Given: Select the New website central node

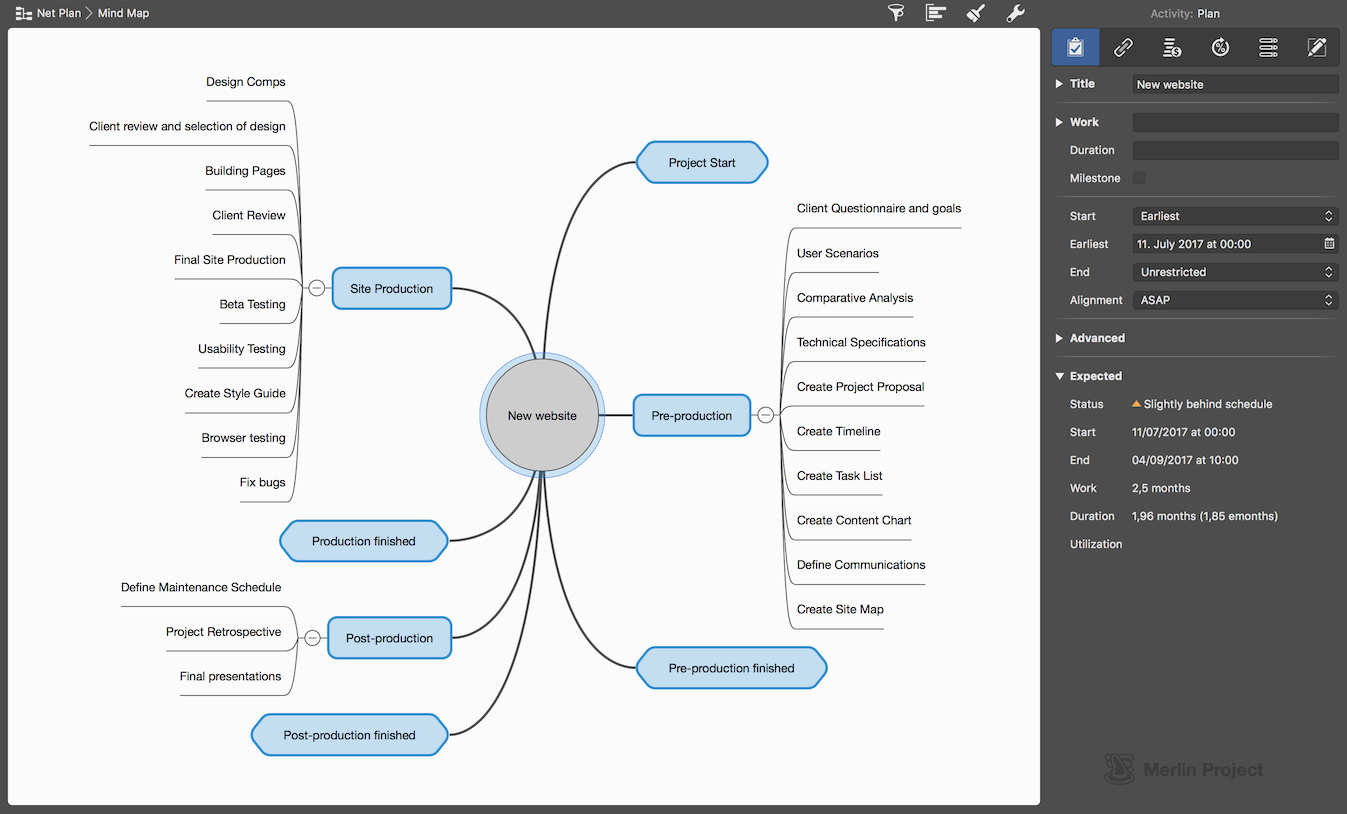Looking at the screenshot, I should coord(542,415).
